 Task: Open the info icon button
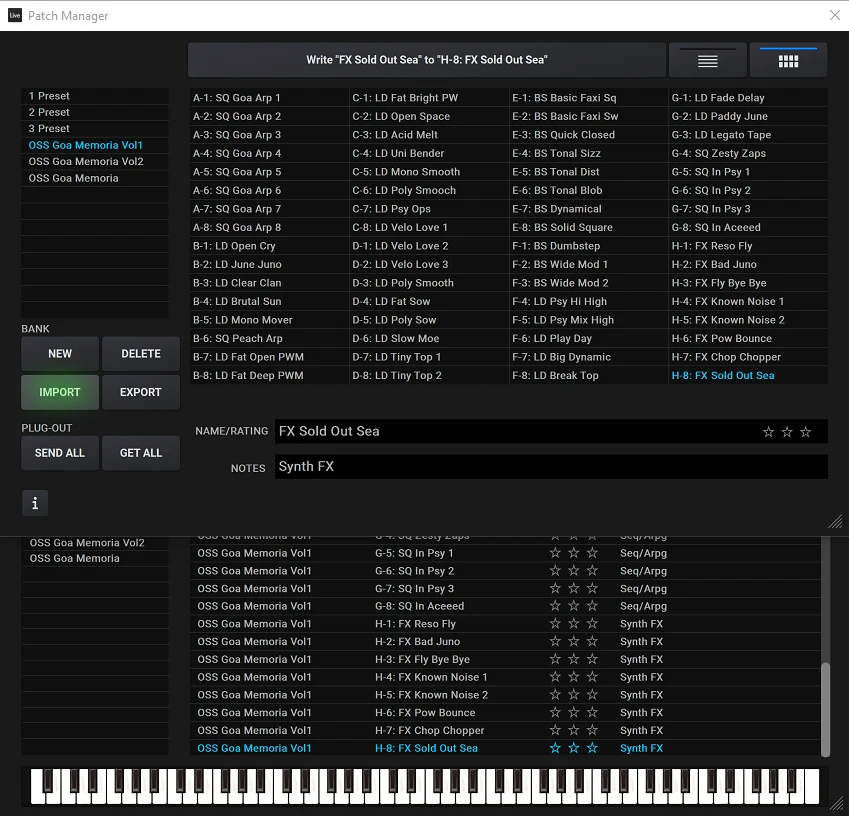point(35,504)
